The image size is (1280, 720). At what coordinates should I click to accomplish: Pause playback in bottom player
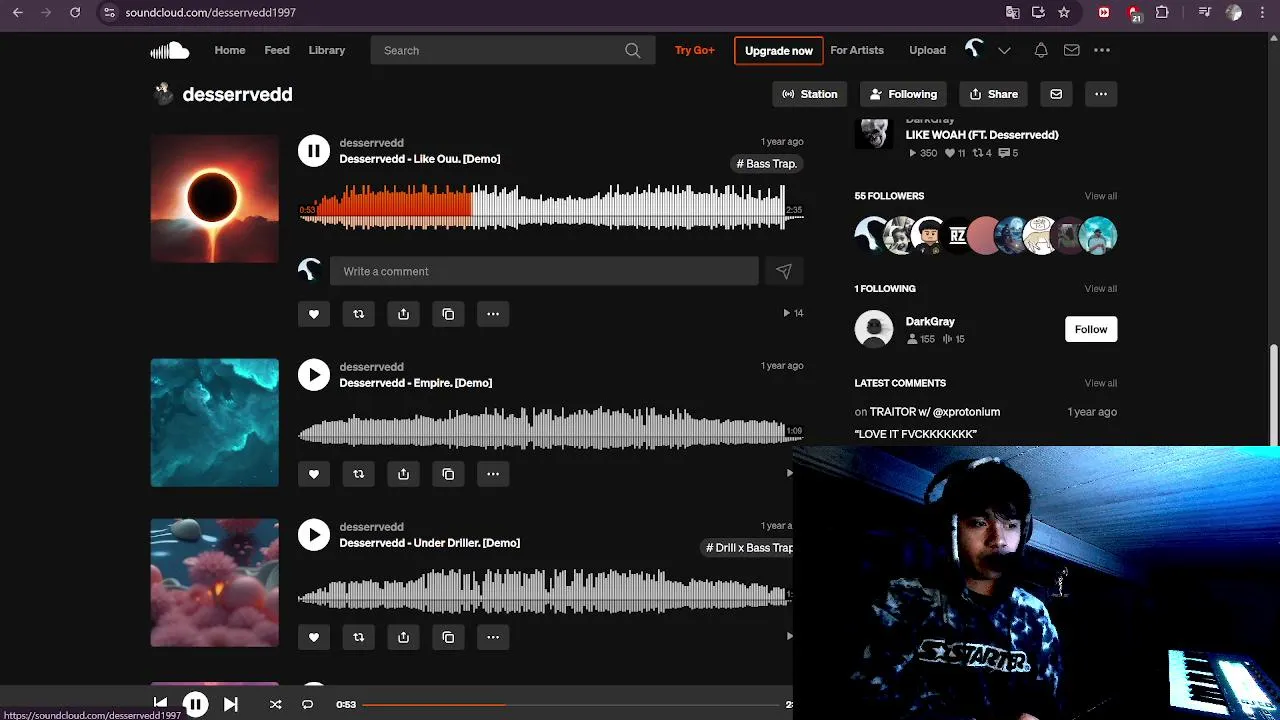[x=195, y=704]
